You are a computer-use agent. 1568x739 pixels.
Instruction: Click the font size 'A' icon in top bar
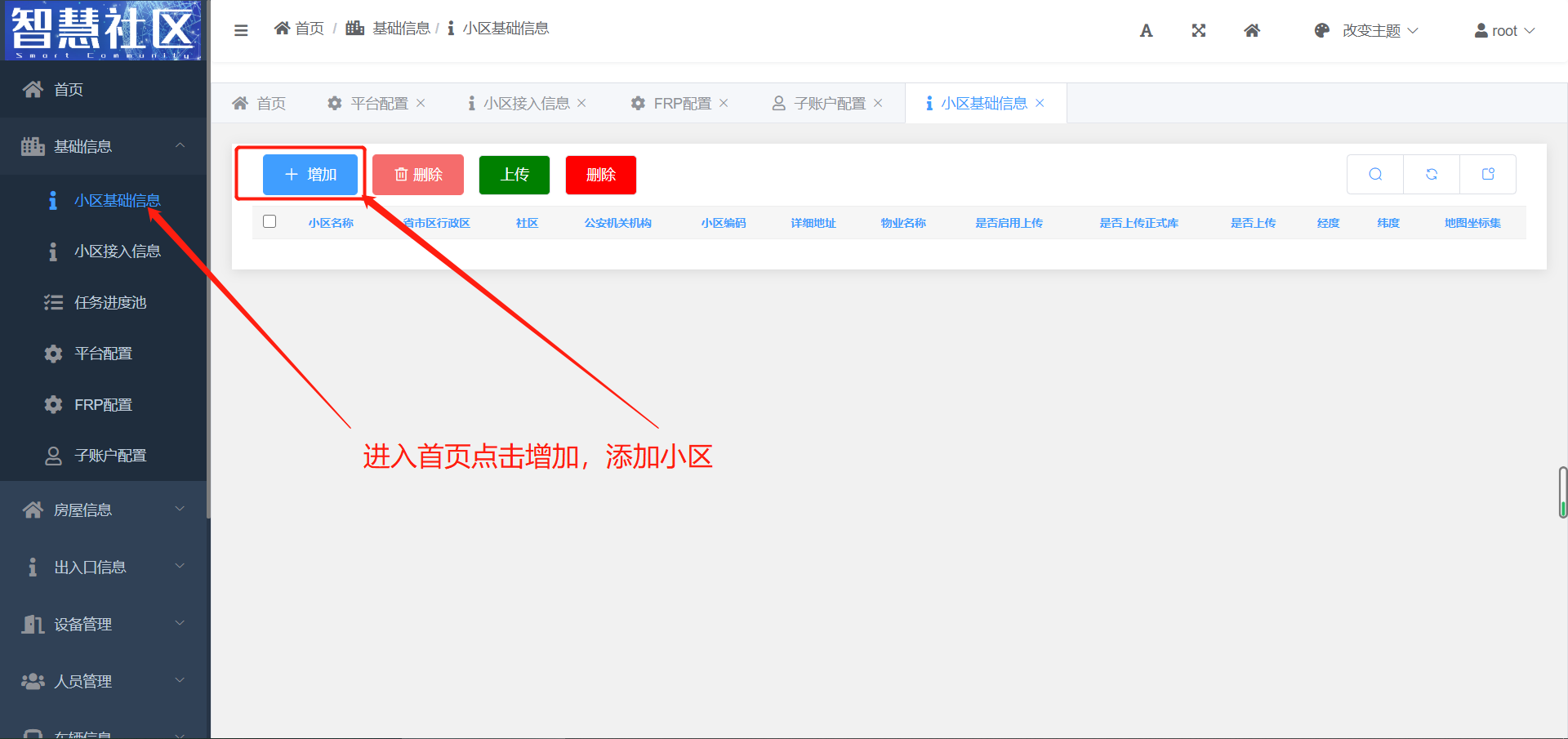[x=1146, y=30]
